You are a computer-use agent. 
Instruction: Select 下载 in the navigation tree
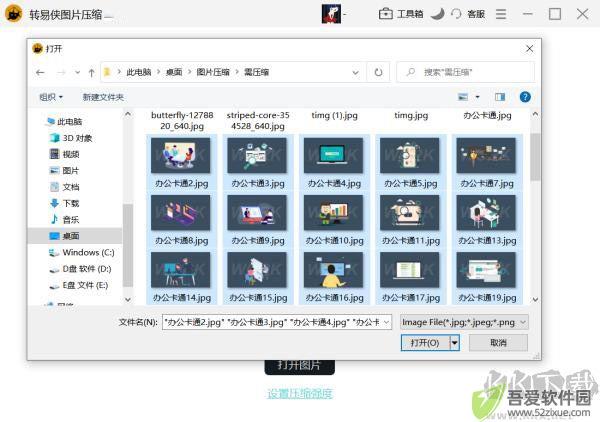click(x=65, y=203)
